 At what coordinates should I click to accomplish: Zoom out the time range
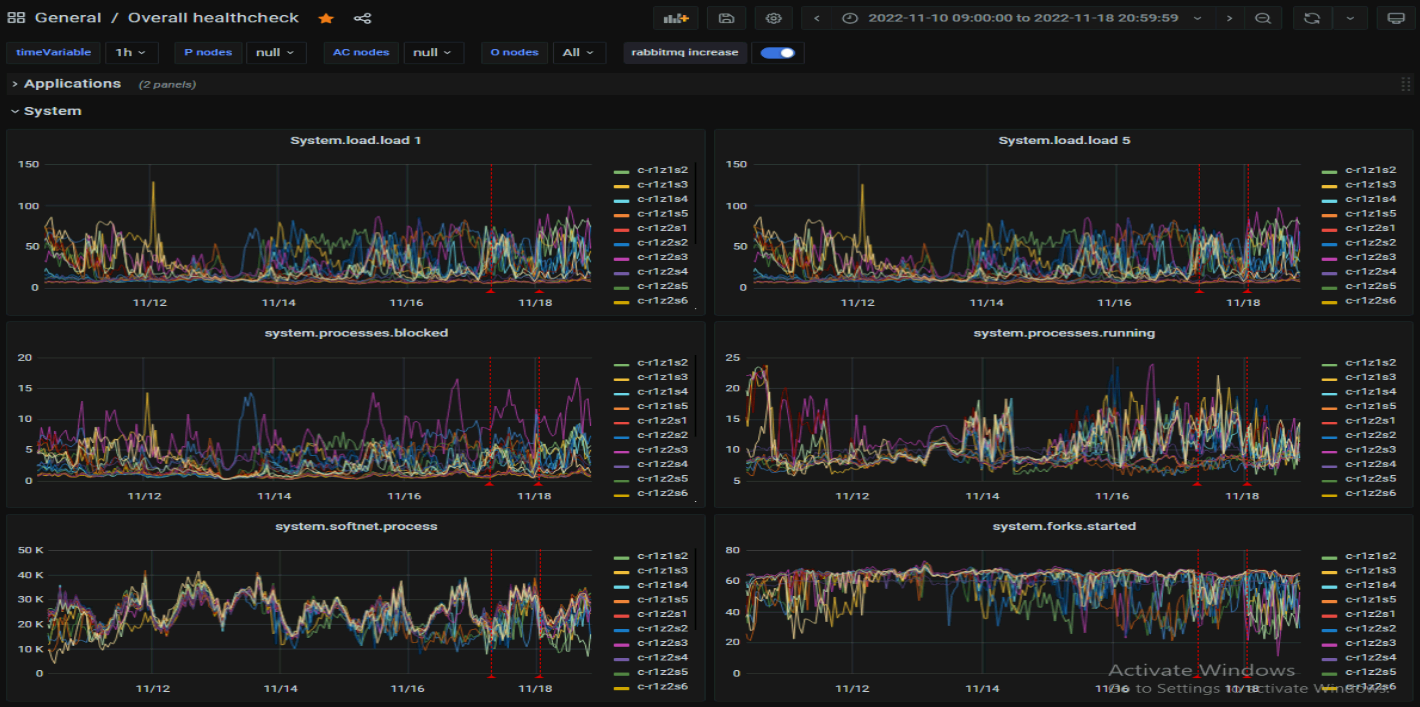point(1263,18)
